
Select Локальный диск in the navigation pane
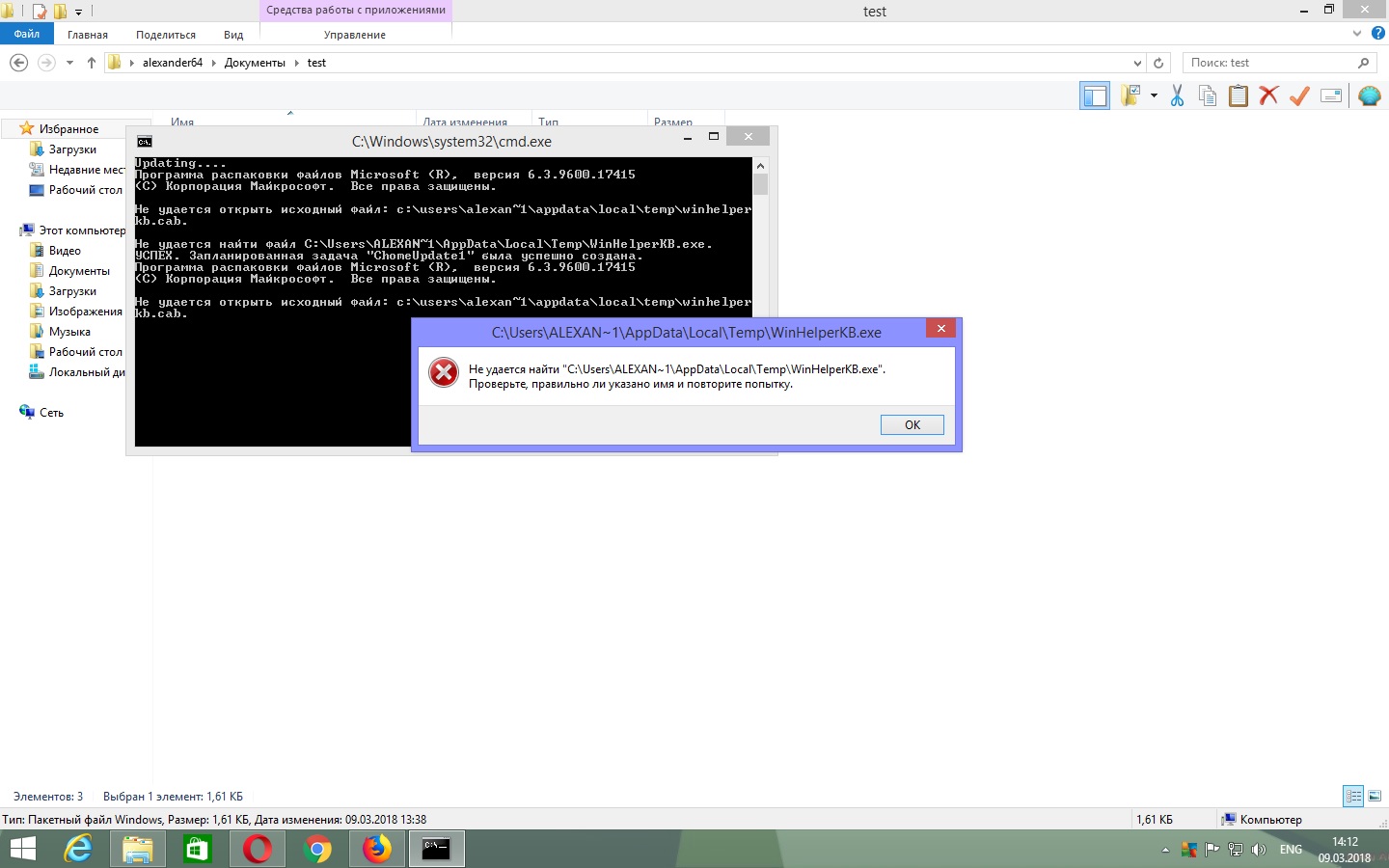click(87, 372)
